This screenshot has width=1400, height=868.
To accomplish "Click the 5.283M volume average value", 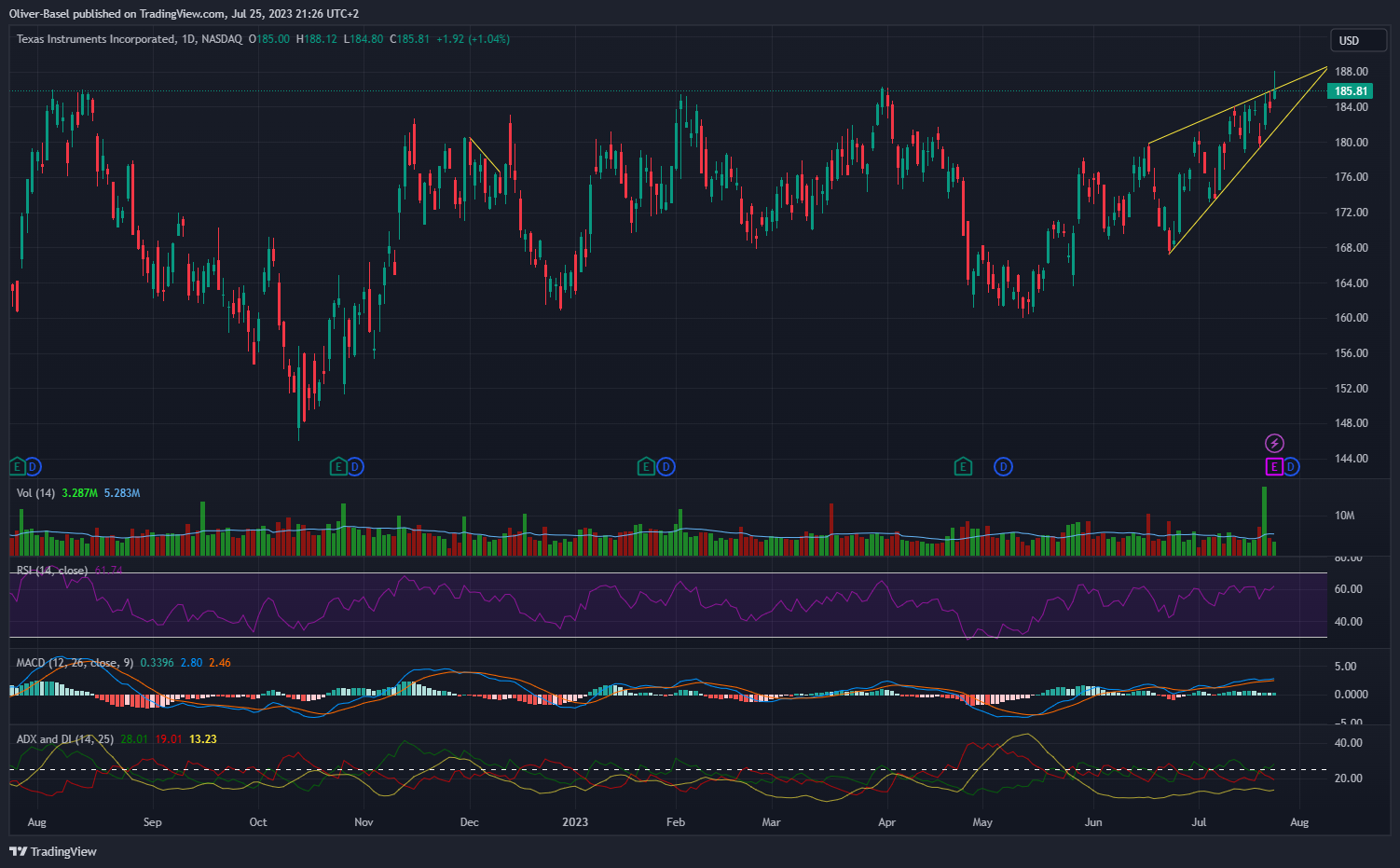I will (x=122, y=492).
